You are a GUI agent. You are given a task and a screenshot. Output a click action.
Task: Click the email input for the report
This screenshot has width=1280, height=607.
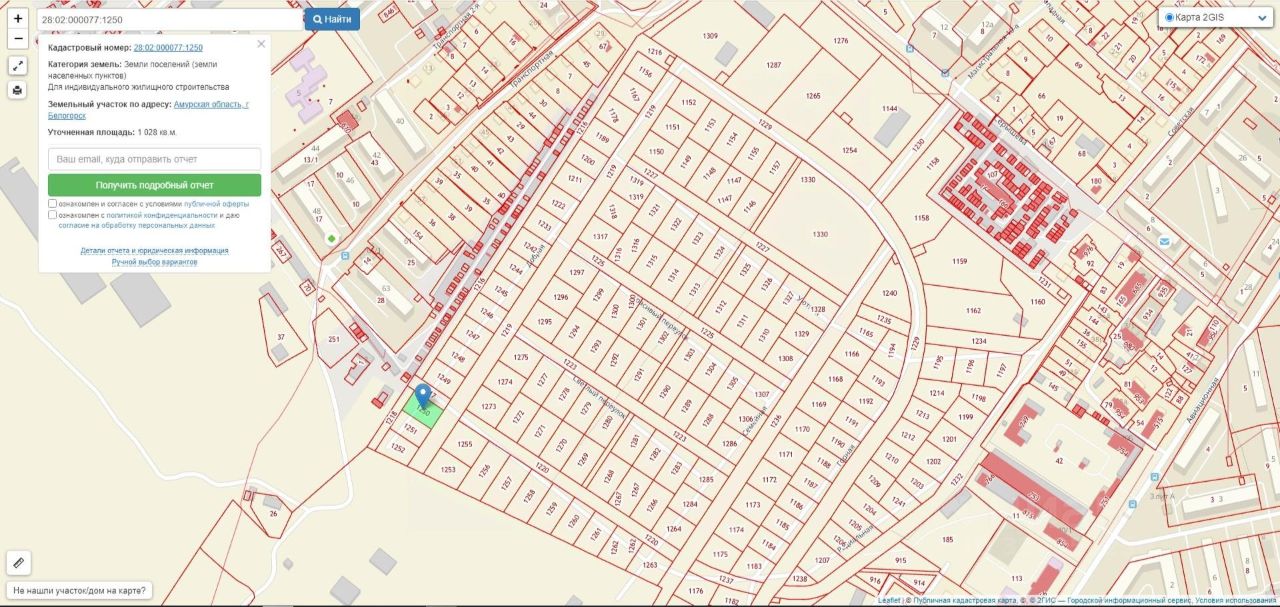click(x=154, y=159)
